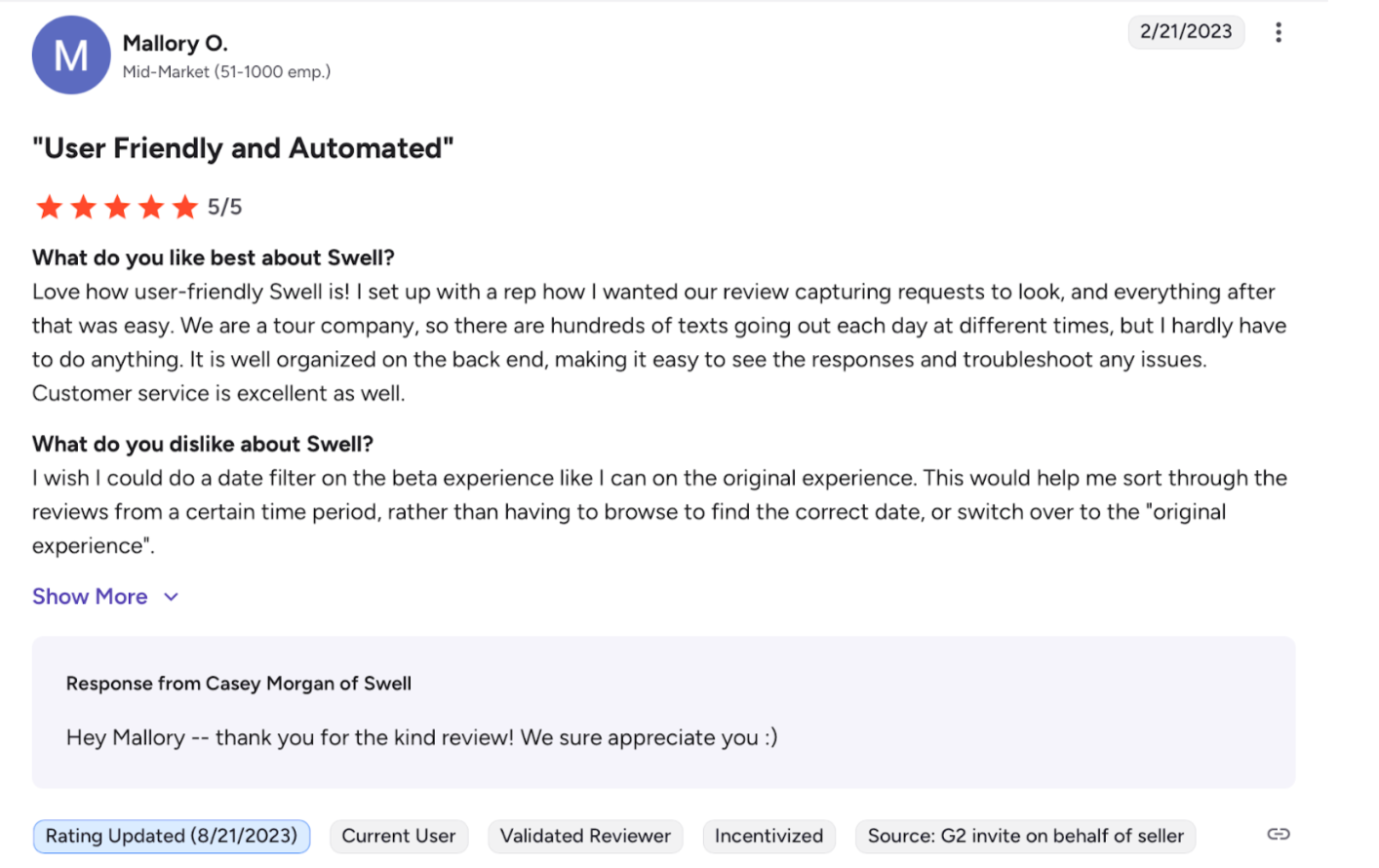Click the Current User tag

(398, 836)
